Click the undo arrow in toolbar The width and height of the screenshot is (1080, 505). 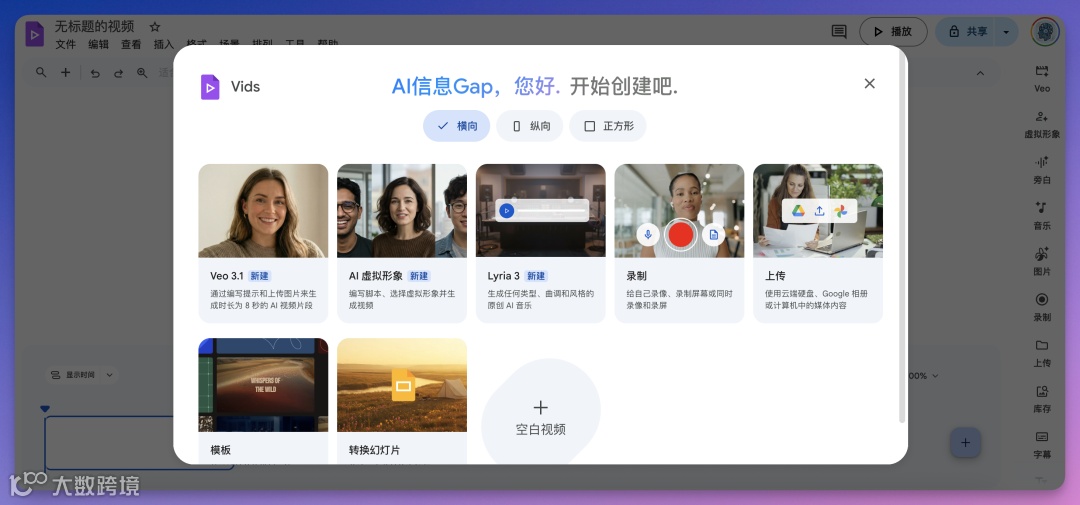[x=95, y=73]
